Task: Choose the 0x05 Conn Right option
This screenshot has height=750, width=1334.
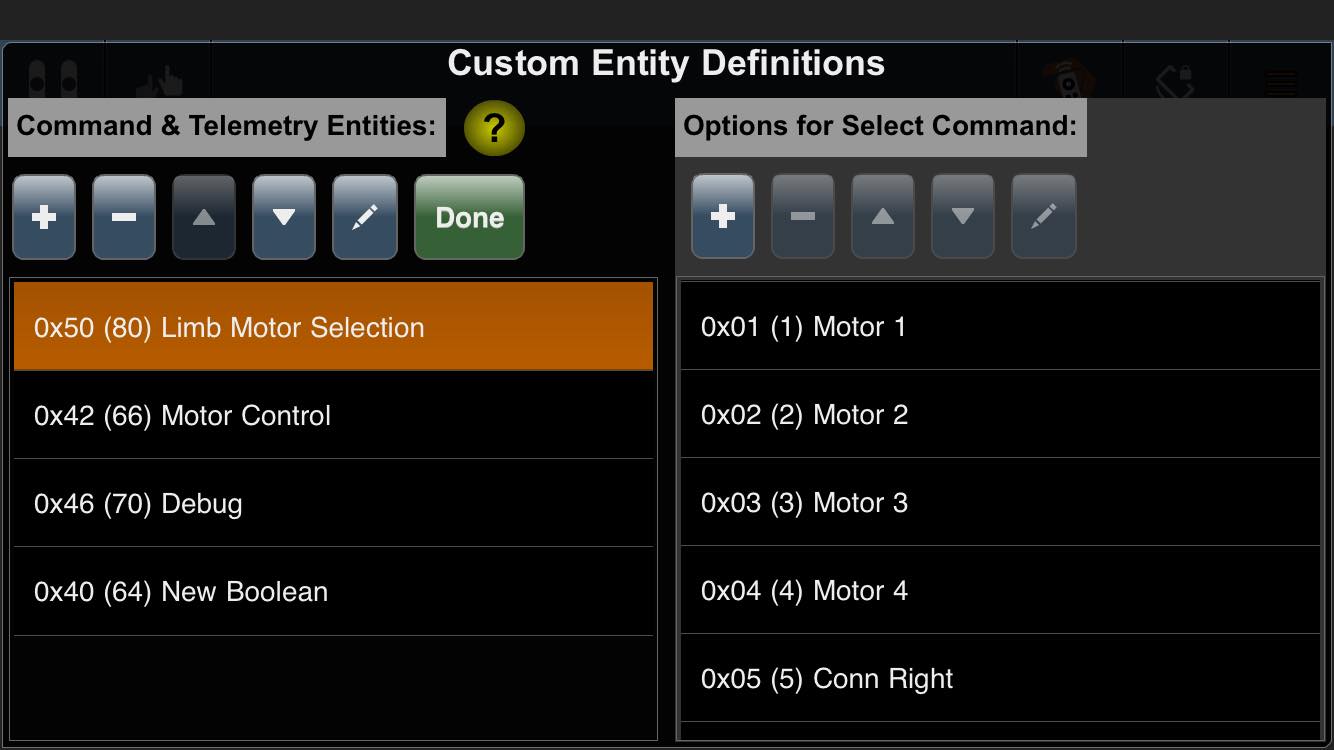Action: coord(1000,678)
